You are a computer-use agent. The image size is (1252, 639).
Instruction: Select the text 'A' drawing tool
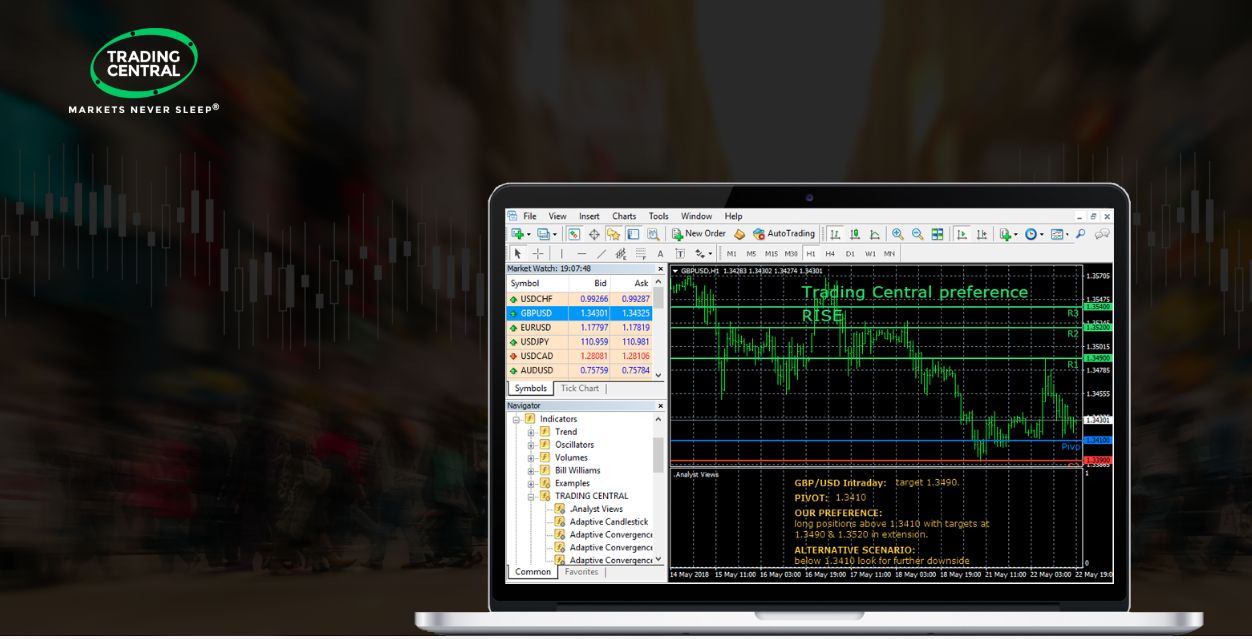pyautogui.click(x=660, y=254)
